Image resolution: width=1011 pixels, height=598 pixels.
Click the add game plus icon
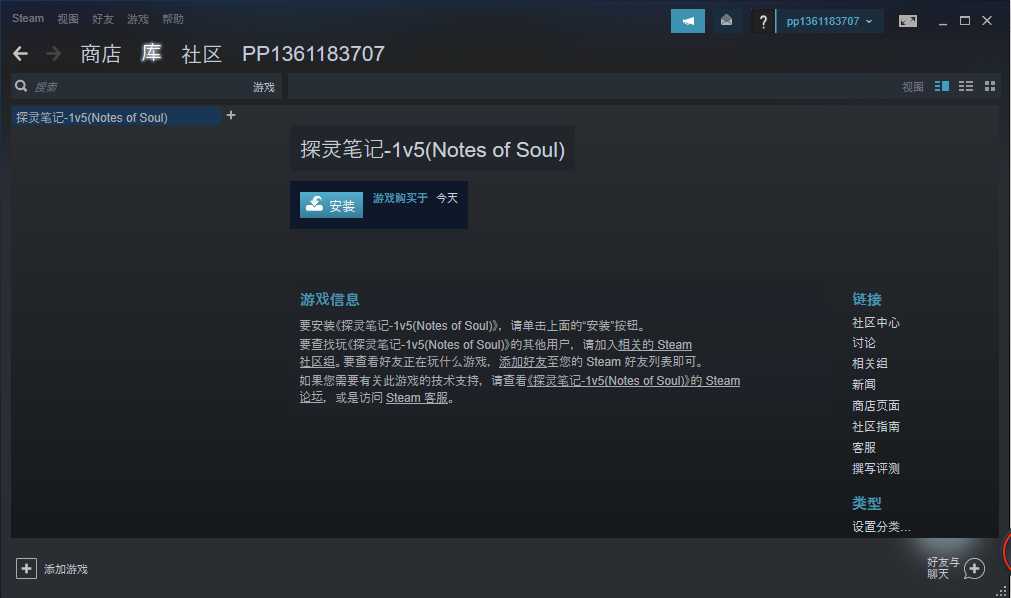click(26, 568)
